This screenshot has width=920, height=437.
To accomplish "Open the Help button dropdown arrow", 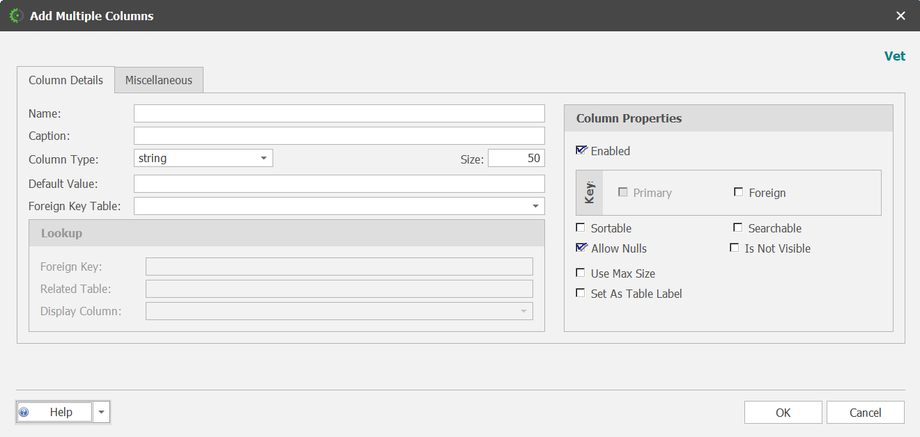I will tap(101, 412).
